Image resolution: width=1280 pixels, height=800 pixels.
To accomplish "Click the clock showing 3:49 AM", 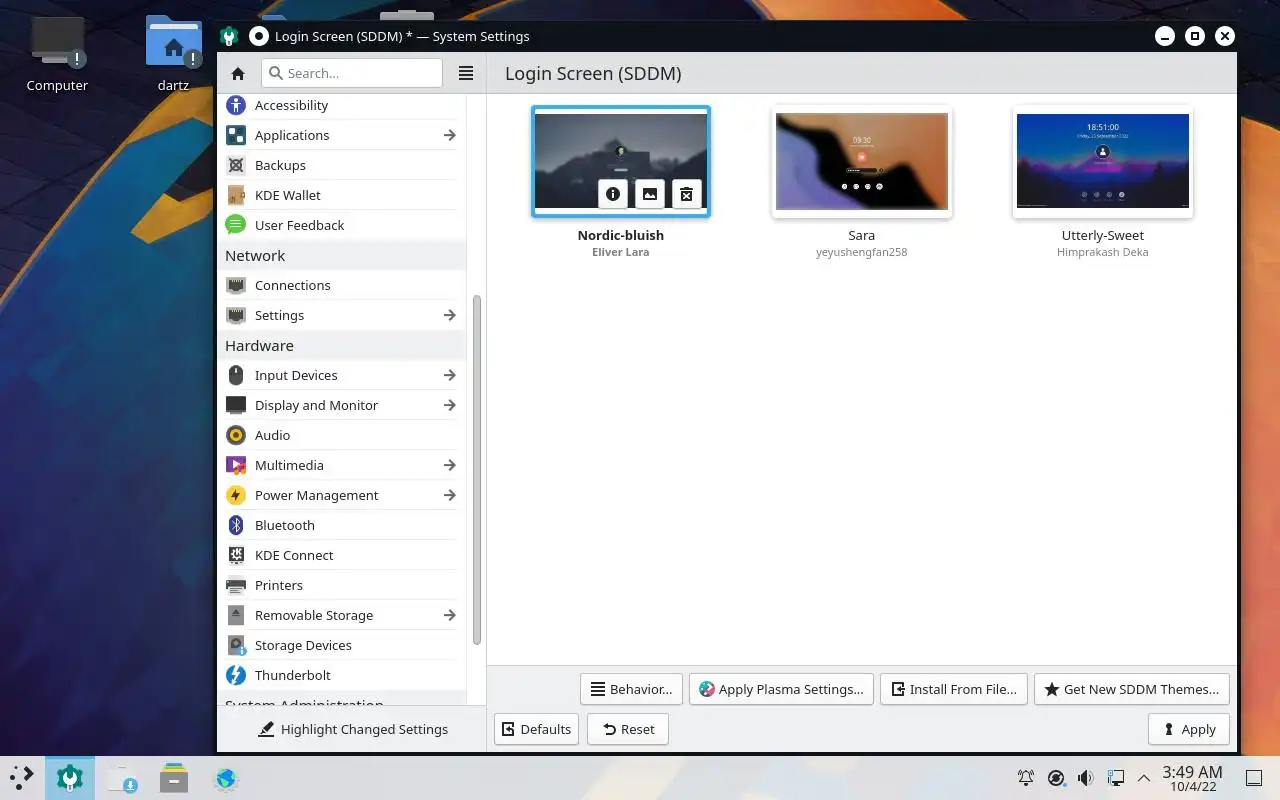I will [1192, 778].
